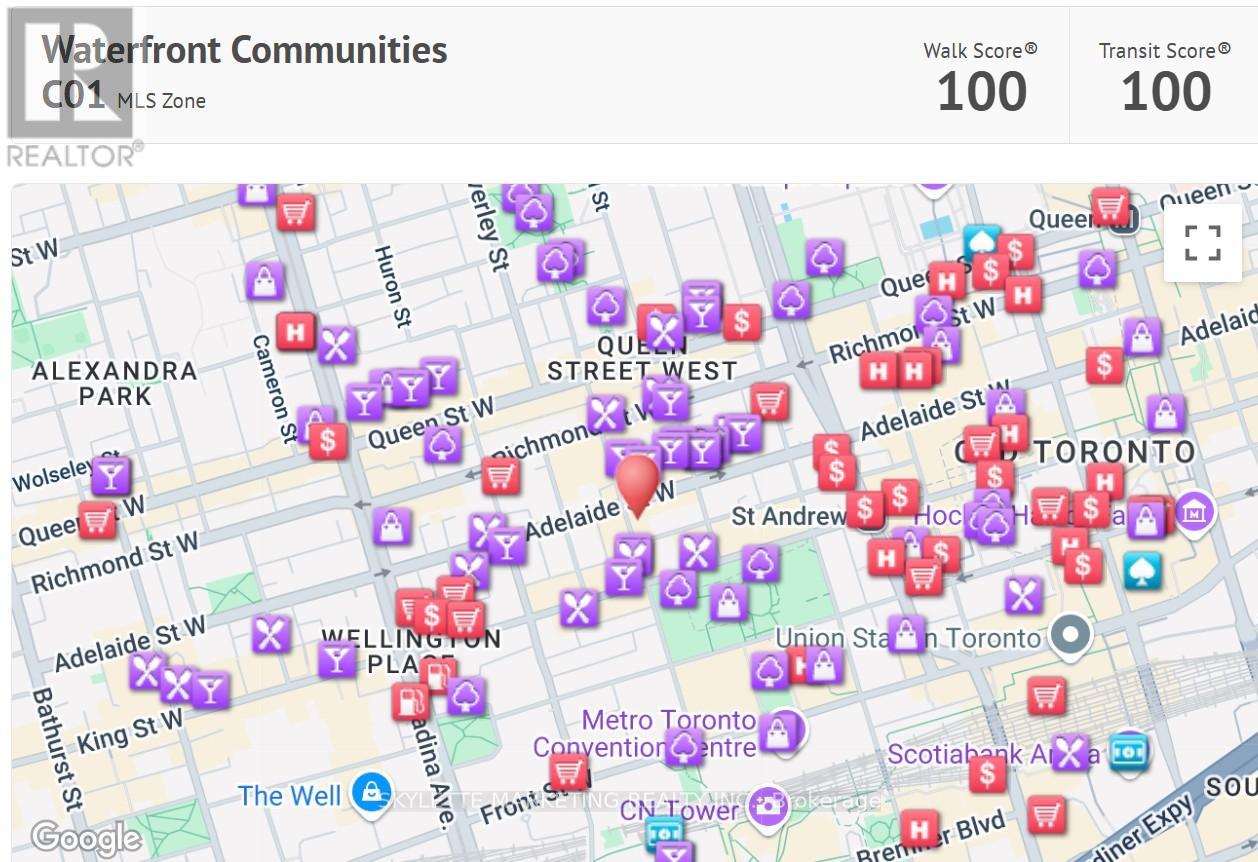Click the shopping cart icon on Front St
This screenshot has height=862, width=1258.
[x=569, y=772]
